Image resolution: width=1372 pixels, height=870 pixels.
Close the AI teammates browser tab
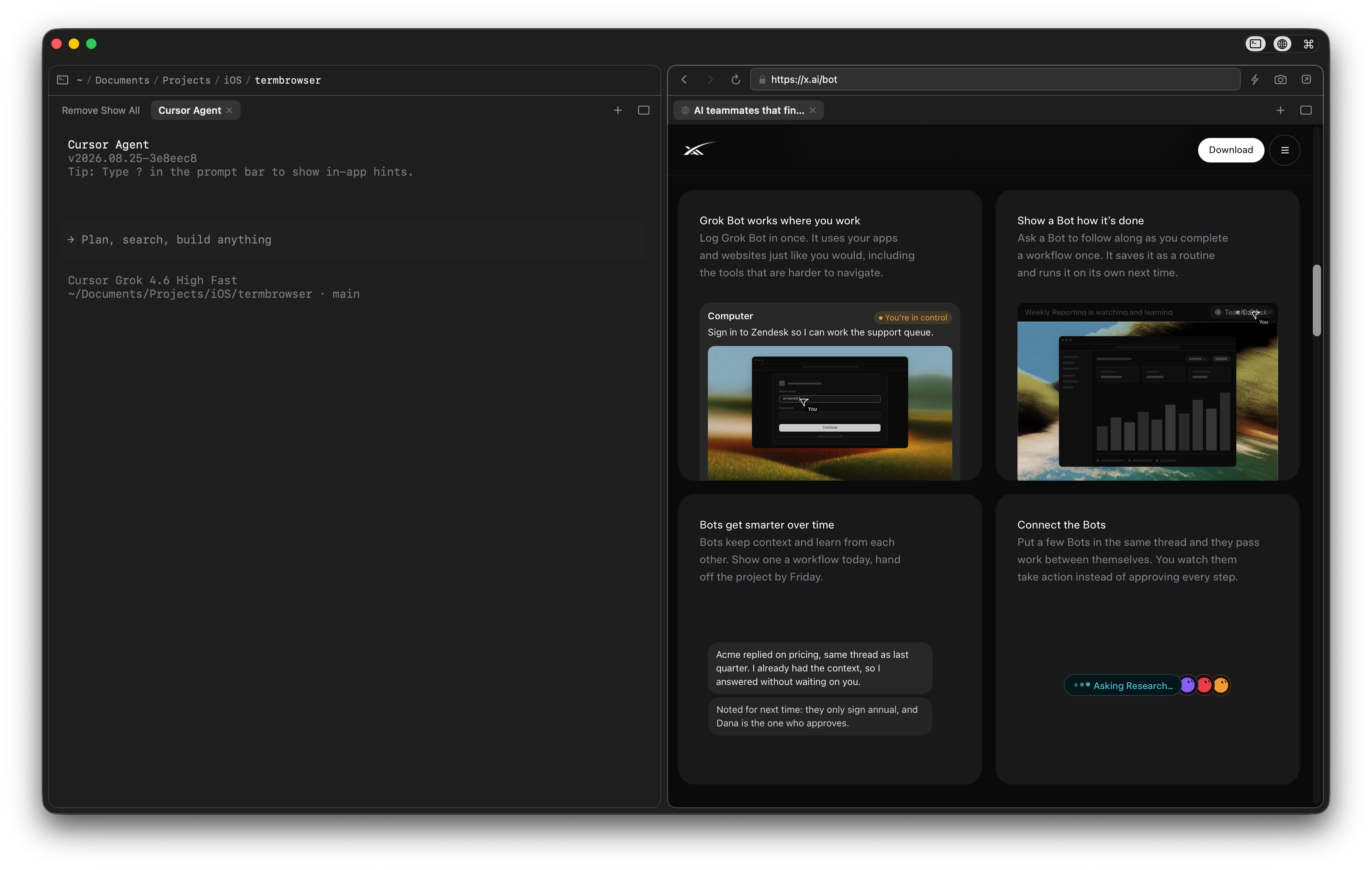[x=812, y=110]
